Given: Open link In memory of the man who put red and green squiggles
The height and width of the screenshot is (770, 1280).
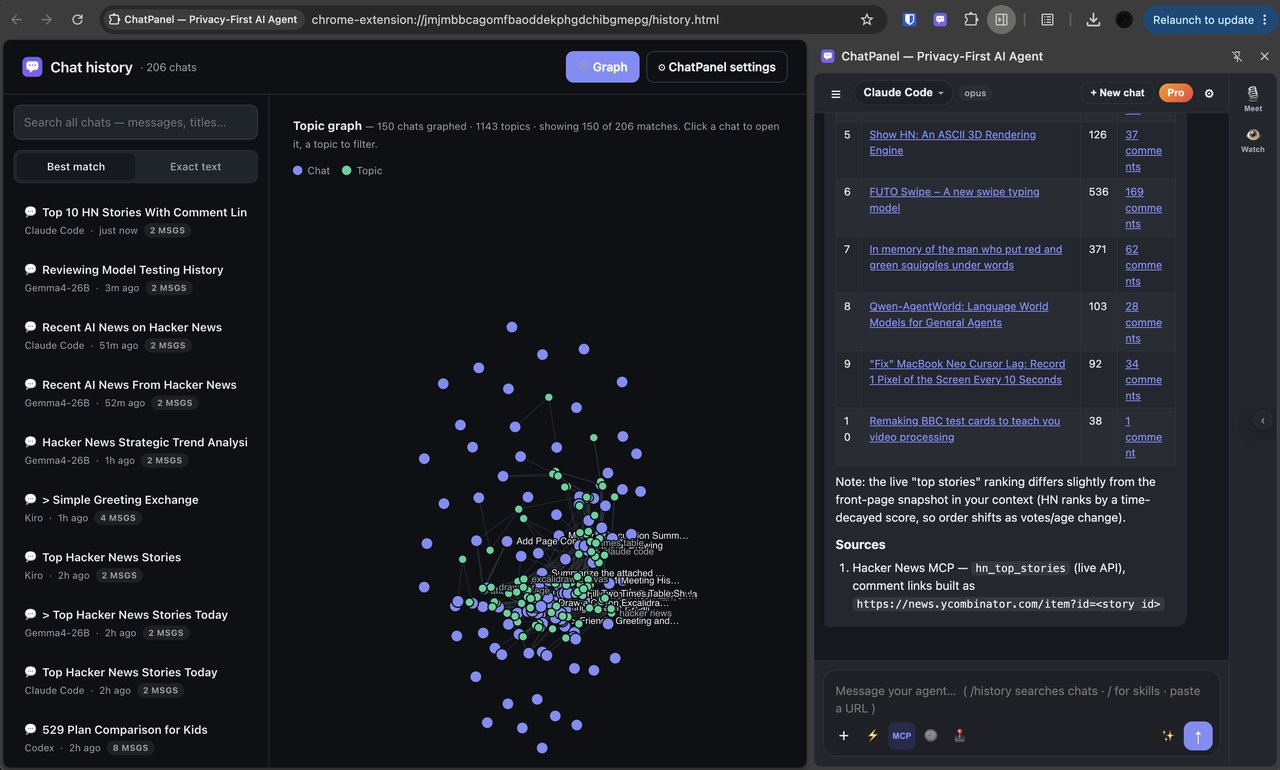Looking at the screenshot, I should tap(966, 257).
